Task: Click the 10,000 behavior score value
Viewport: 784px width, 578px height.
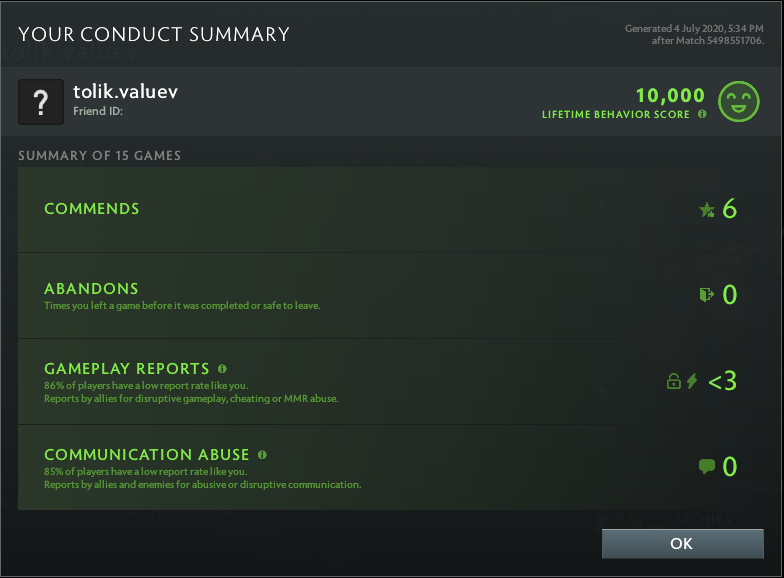Action: point(670,95)
